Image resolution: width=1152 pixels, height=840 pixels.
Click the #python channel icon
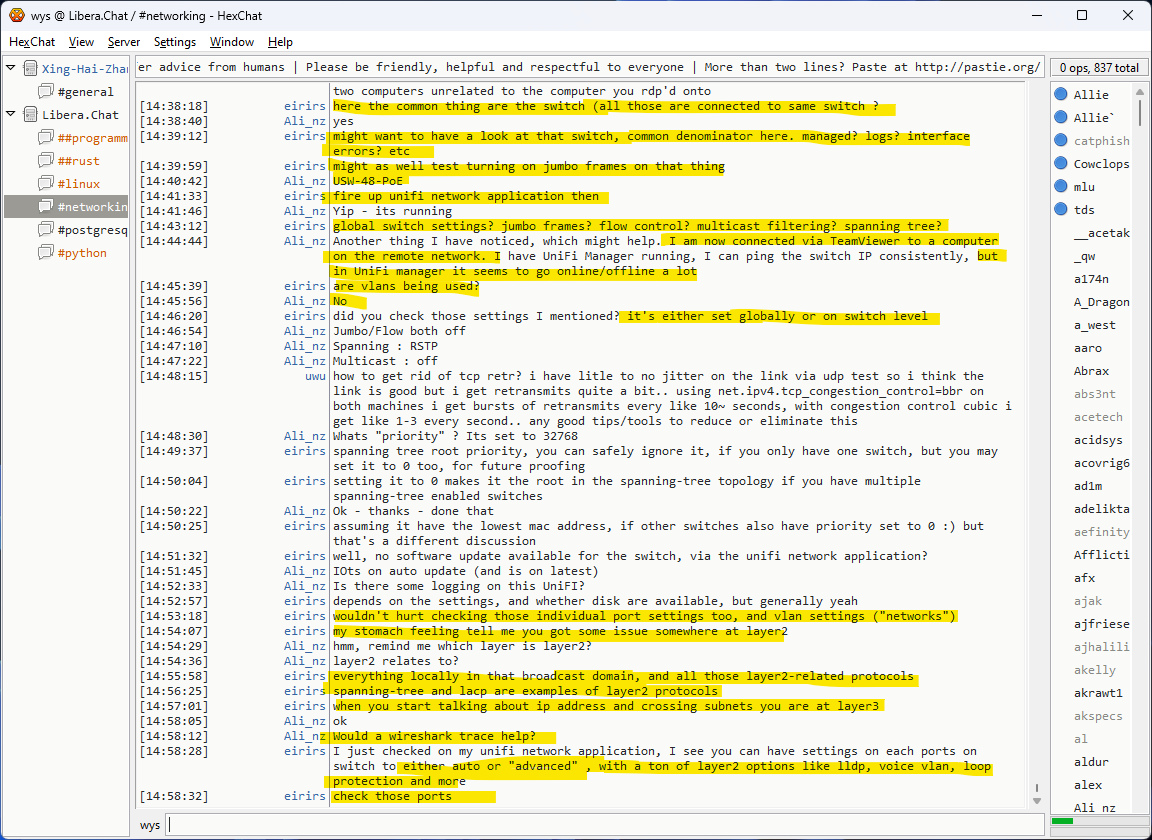[x=46, y=253]
